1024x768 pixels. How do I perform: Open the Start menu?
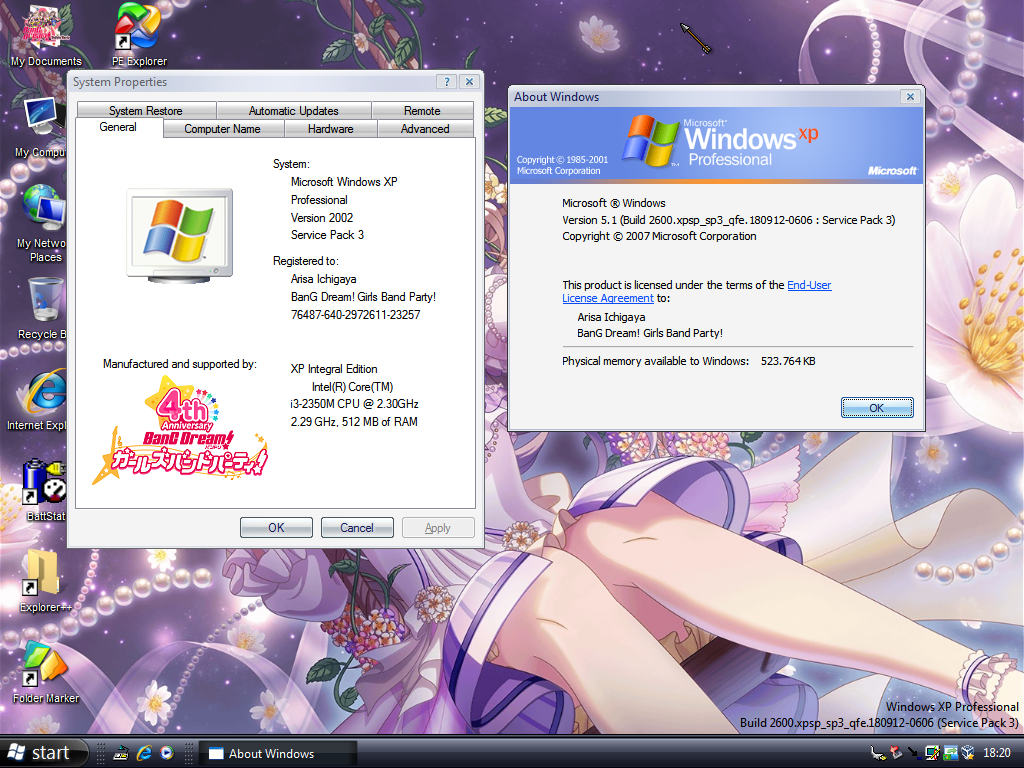[43, 753]
